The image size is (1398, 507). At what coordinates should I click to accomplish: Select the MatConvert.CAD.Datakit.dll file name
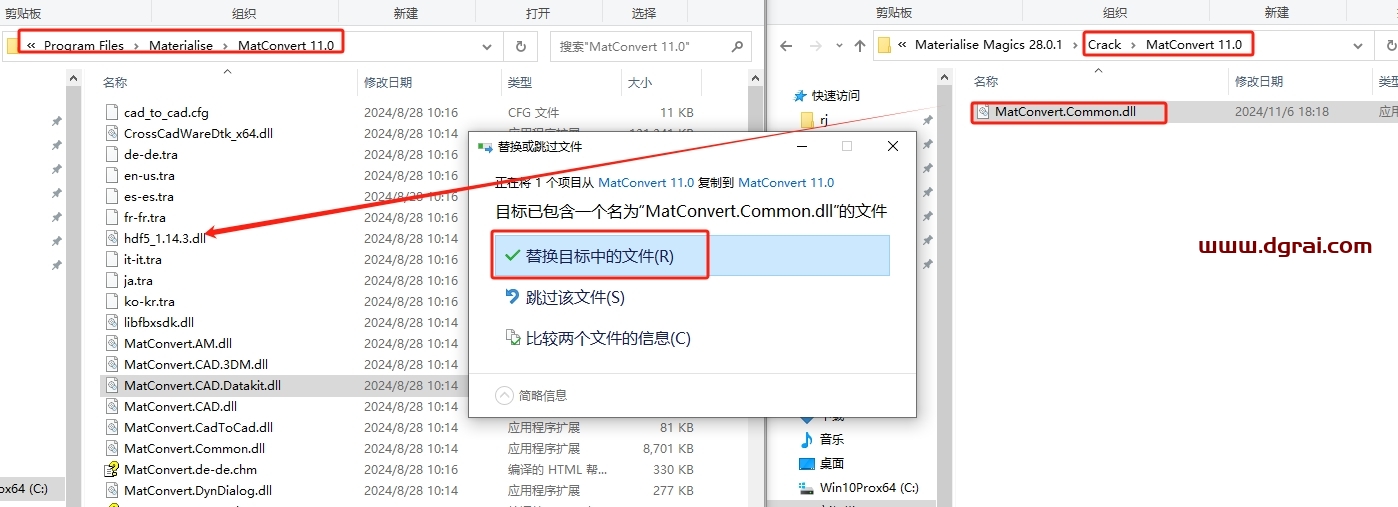(202, 385)
